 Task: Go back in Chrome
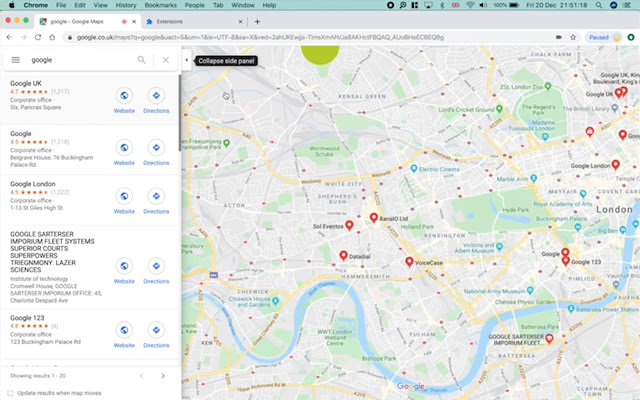[x=9, y=37]
